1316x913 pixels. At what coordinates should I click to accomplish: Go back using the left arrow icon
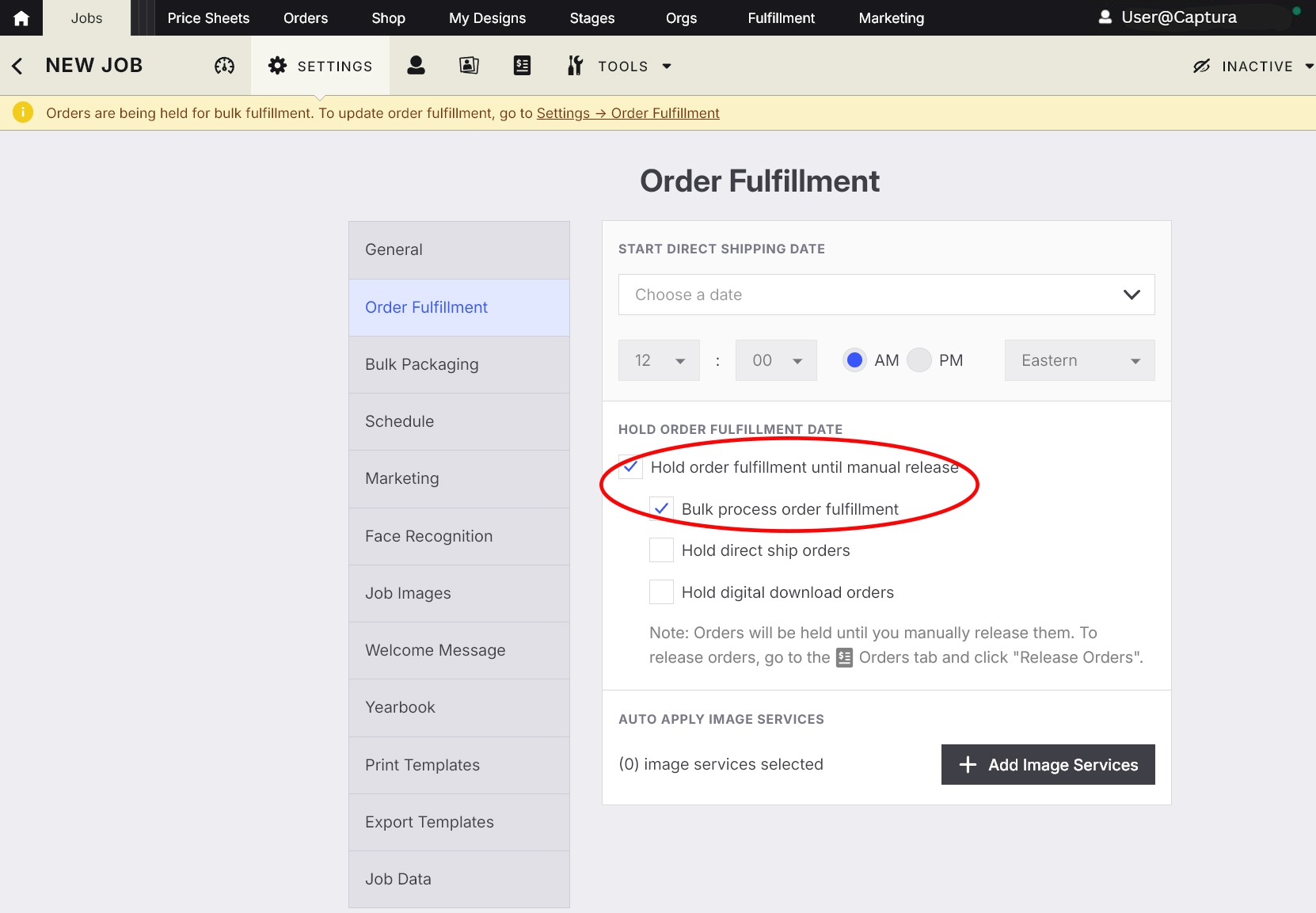(17, 66)
